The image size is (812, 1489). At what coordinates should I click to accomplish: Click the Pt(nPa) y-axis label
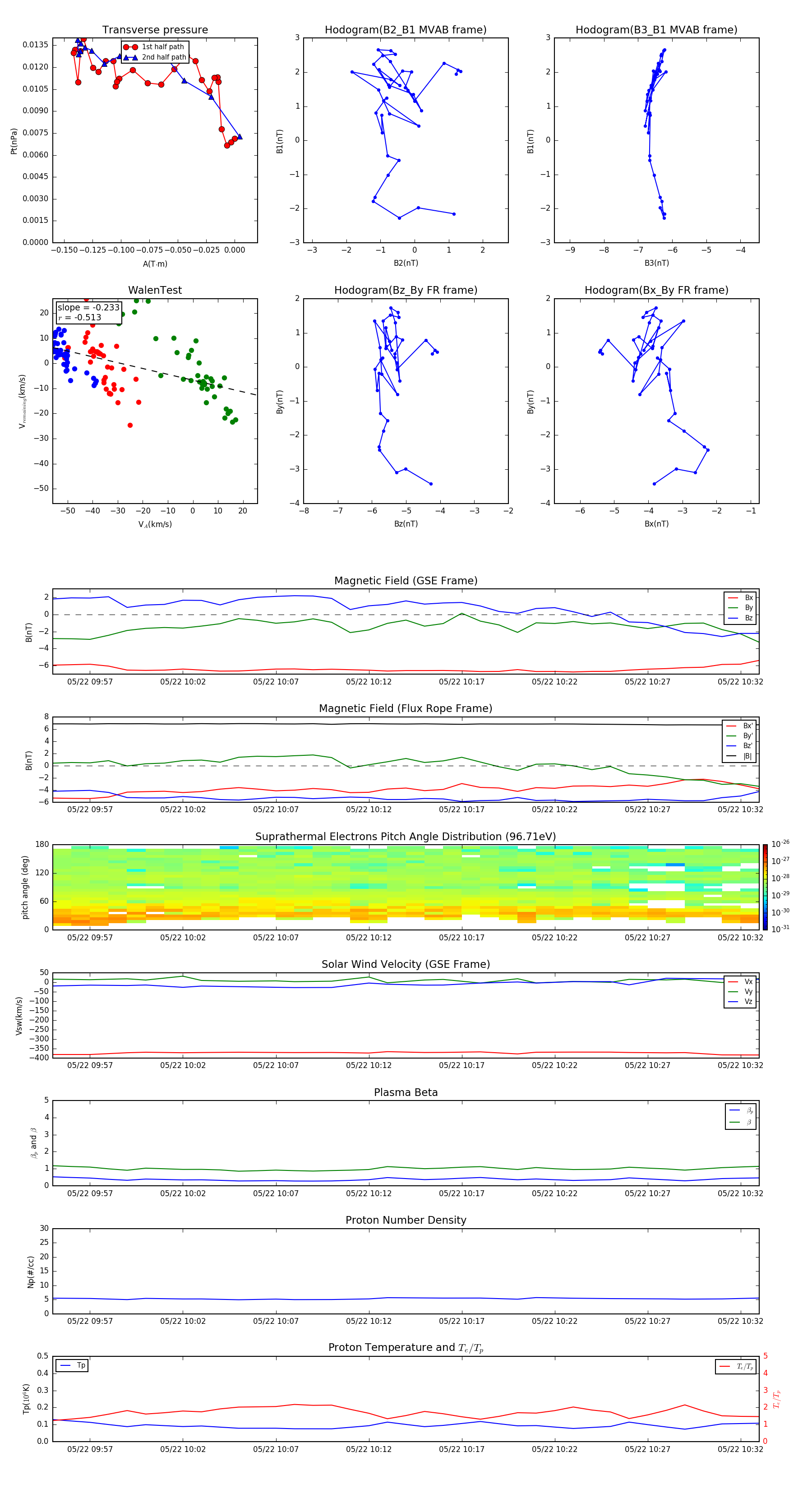[x=14, y=141]
